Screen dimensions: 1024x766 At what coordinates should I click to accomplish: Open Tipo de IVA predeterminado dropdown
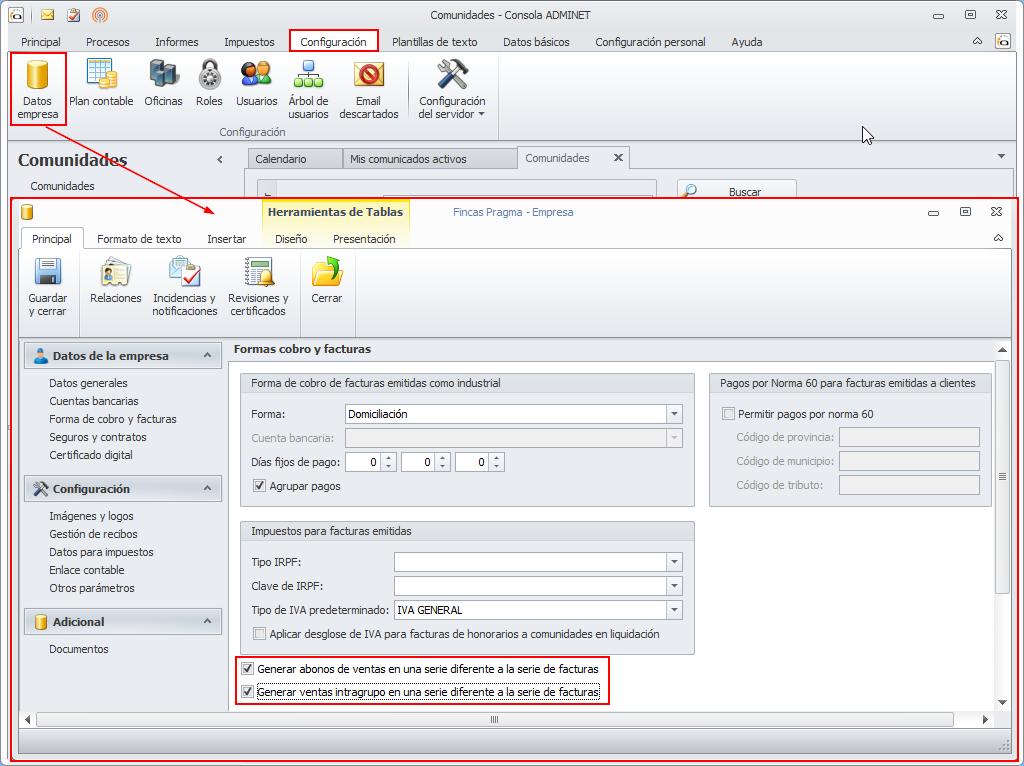coord(675,610)
